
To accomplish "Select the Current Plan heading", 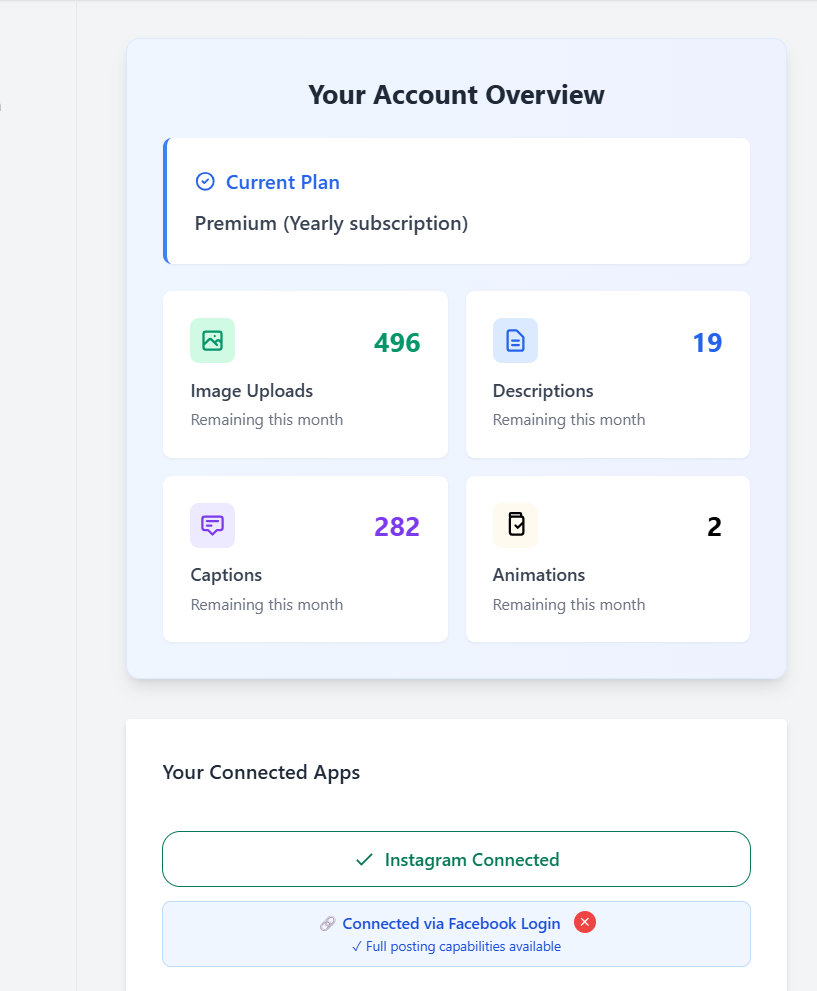I will [283, 182].
